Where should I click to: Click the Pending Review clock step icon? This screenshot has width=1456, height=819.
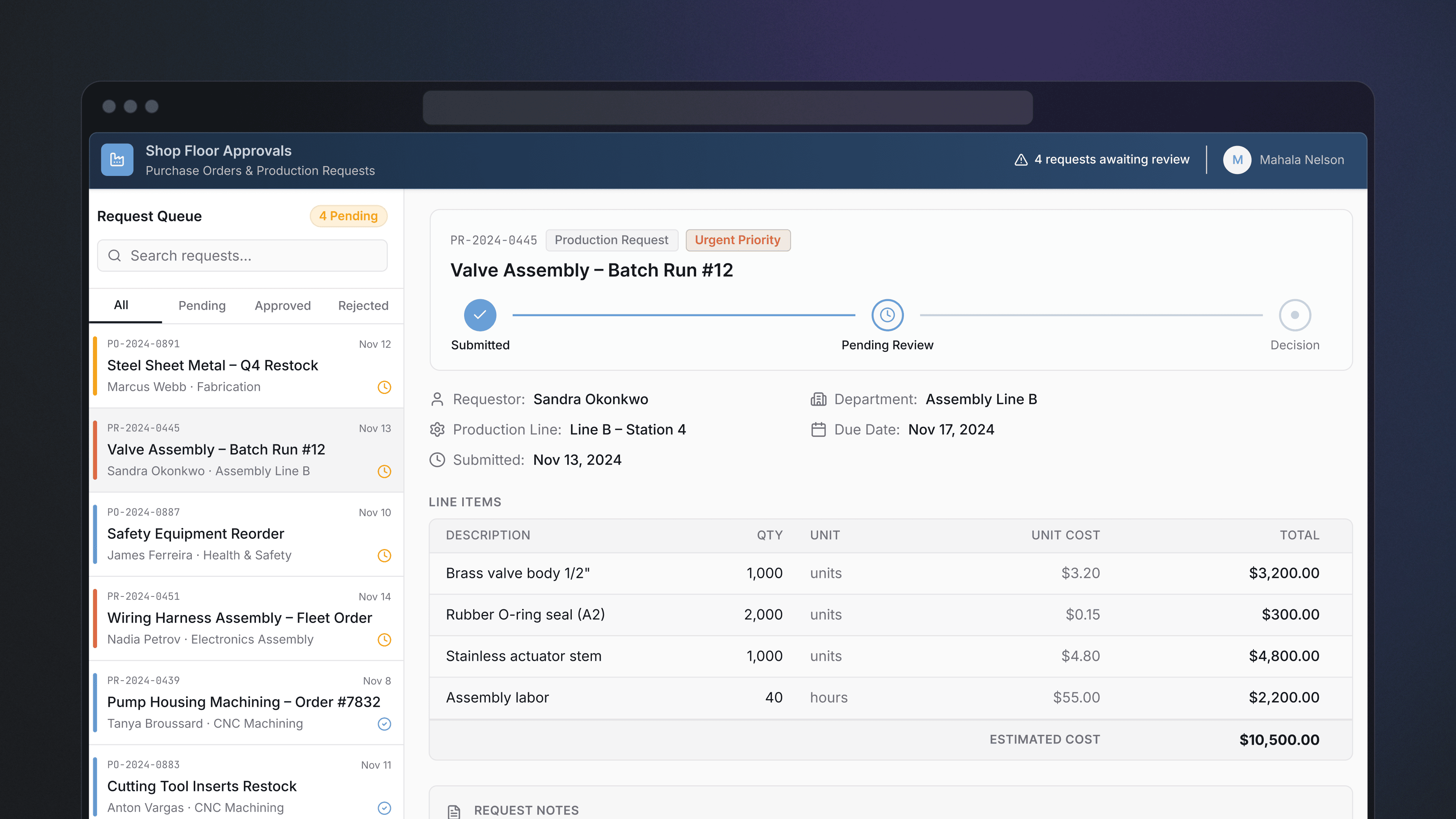pos(887,315)
